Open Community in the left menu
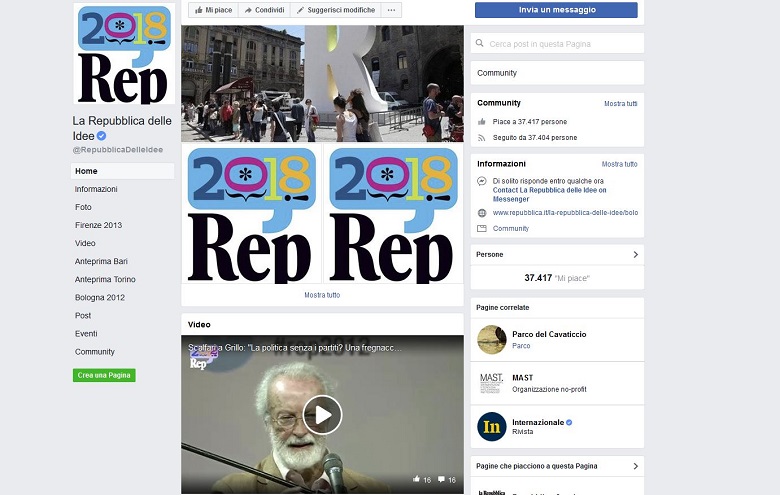This screenshot has height=495, width=780. 95,352
